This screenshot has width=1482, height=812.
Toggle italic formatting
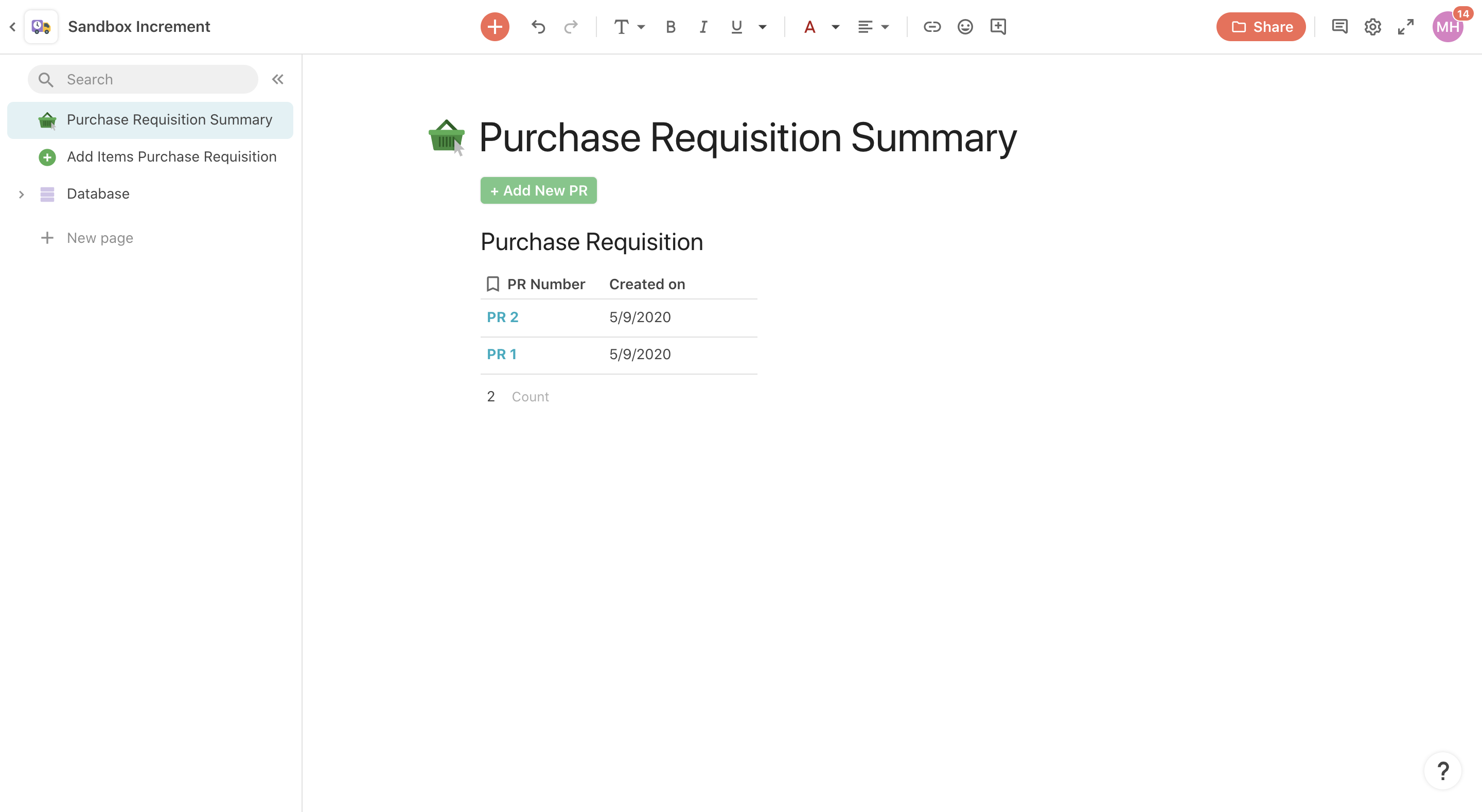pos(703,26)
